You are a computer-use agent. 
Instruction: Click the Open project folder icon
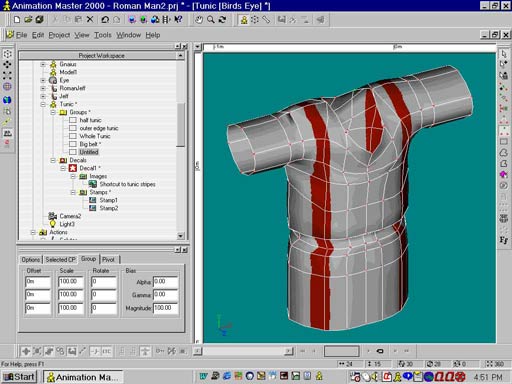[x=28, y=20]
